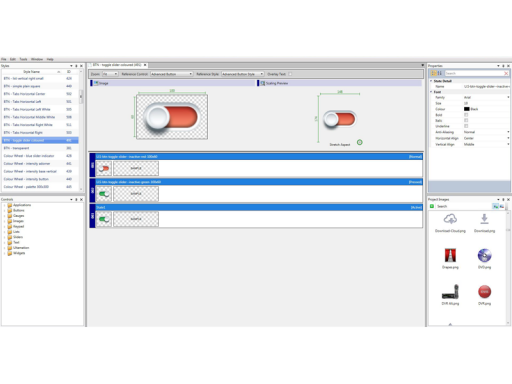
Task: Sort styles by Style Name column header
Action: click(x=32, y=72)
